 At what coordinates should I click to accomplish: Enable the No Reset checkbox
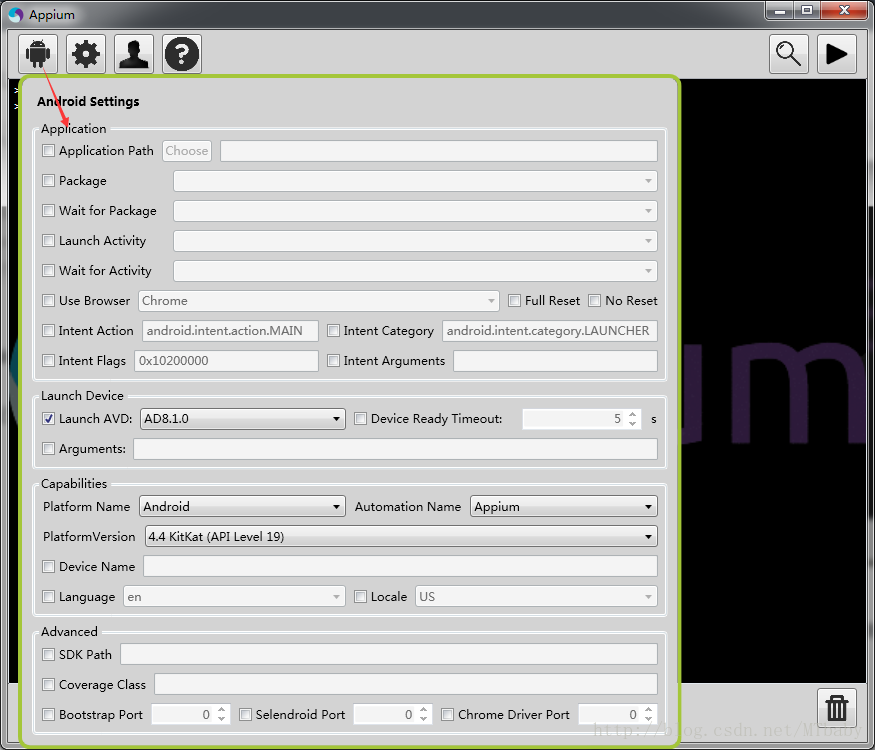tap(595, 301)
